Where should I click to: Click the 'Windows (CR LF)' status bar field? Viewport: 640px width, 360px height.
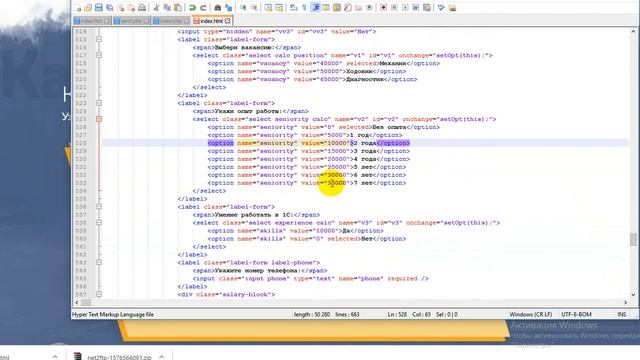tap(531, 314)
